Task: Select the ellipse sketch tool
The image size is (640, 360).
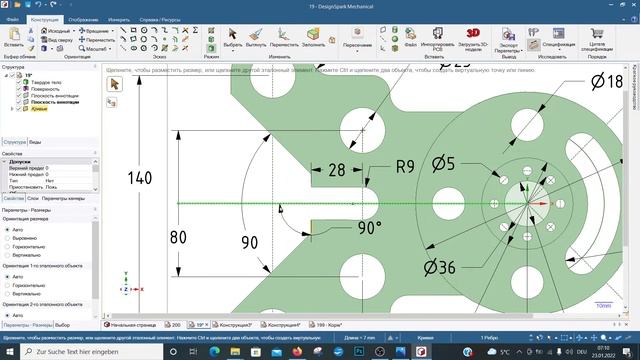Action: point(133,48)
